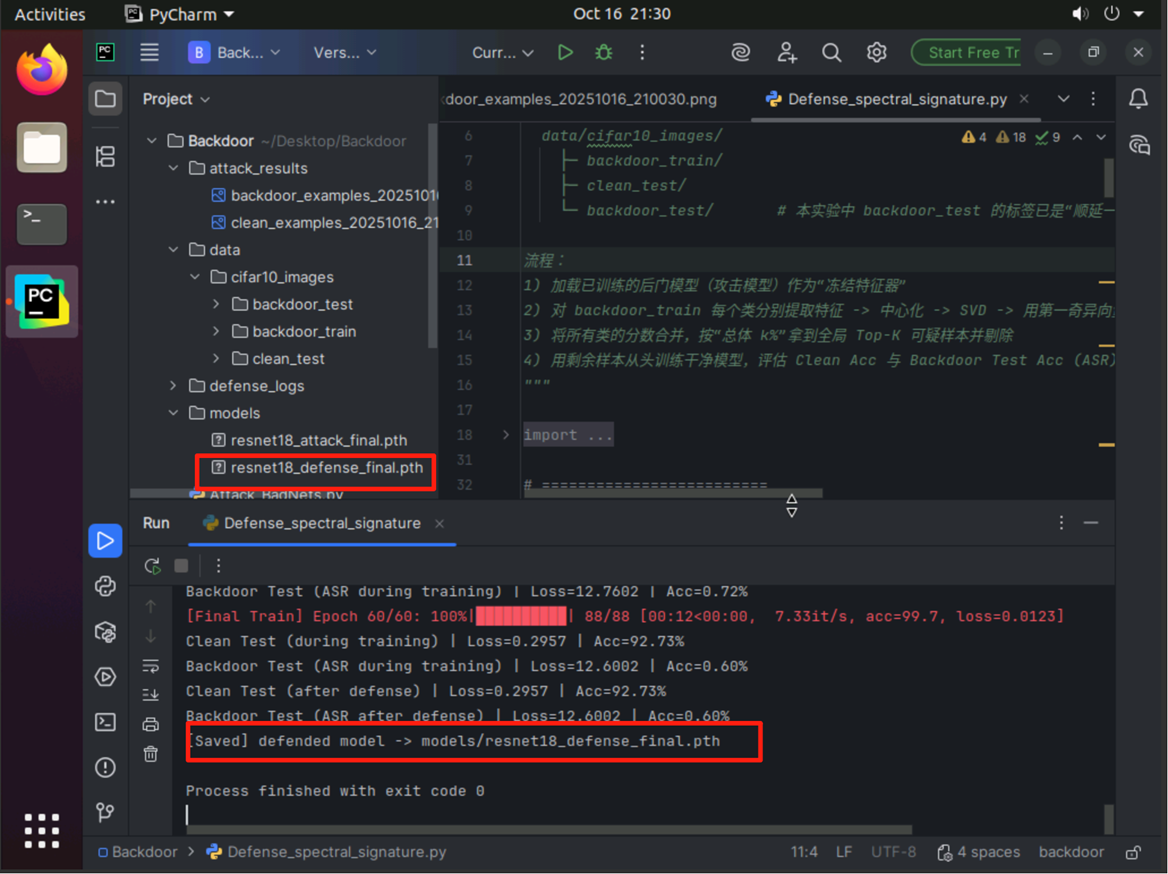The image size is (1168, 874).
Task: Collapse the models folder
Action: pos(174,413)
